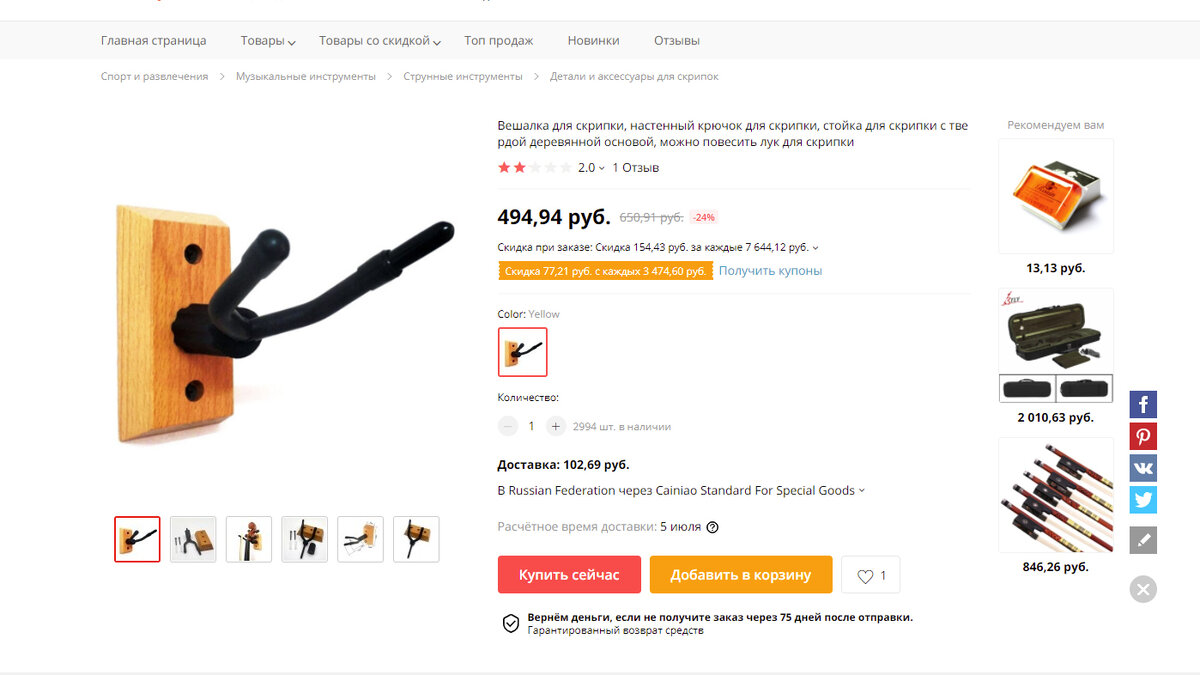Screen dimensions: 1200x675
Task: Select the Yellow color option
Action: [522, 352]
